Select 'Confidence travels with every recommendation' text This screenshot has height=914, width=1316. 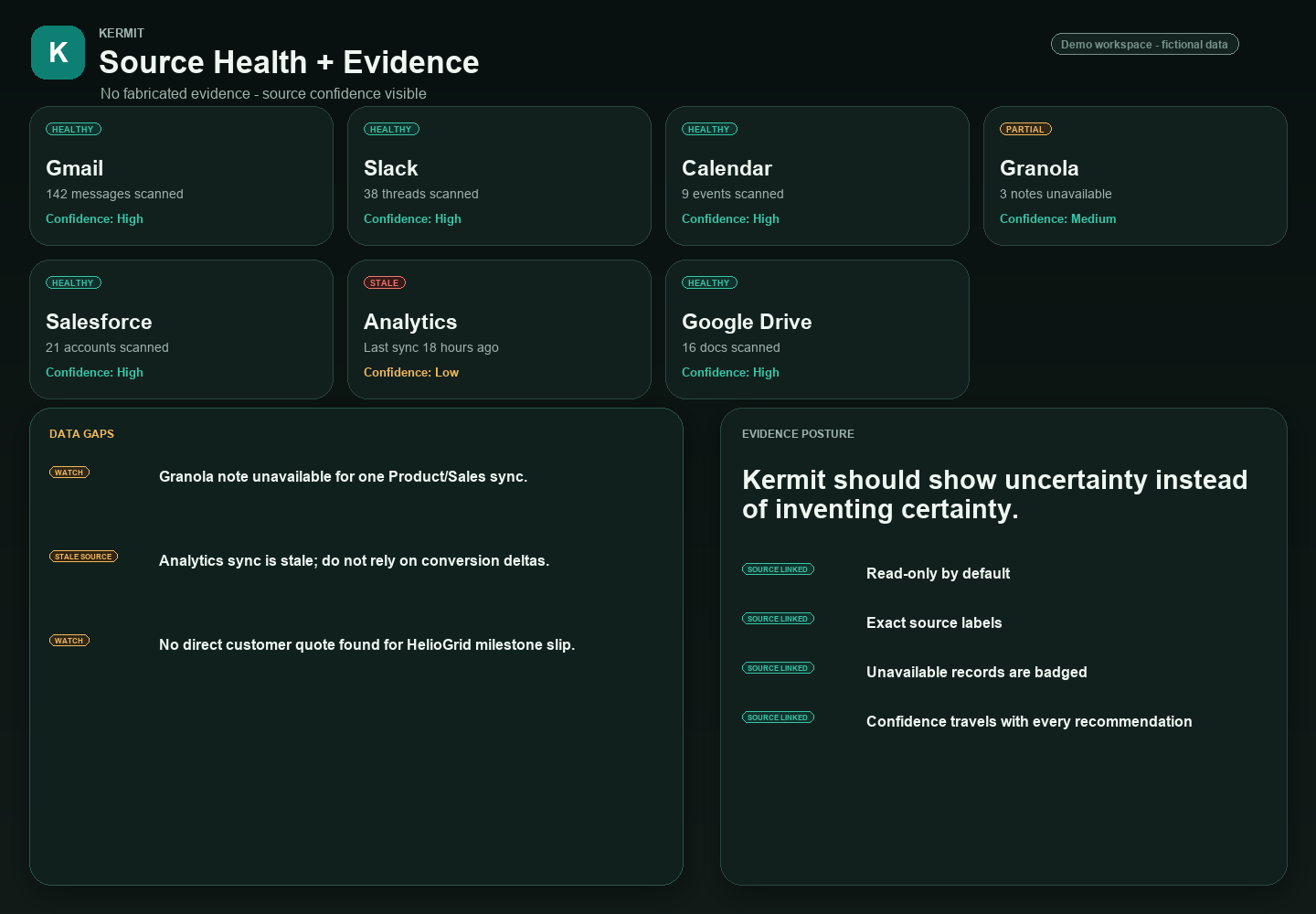(1029, 721)
